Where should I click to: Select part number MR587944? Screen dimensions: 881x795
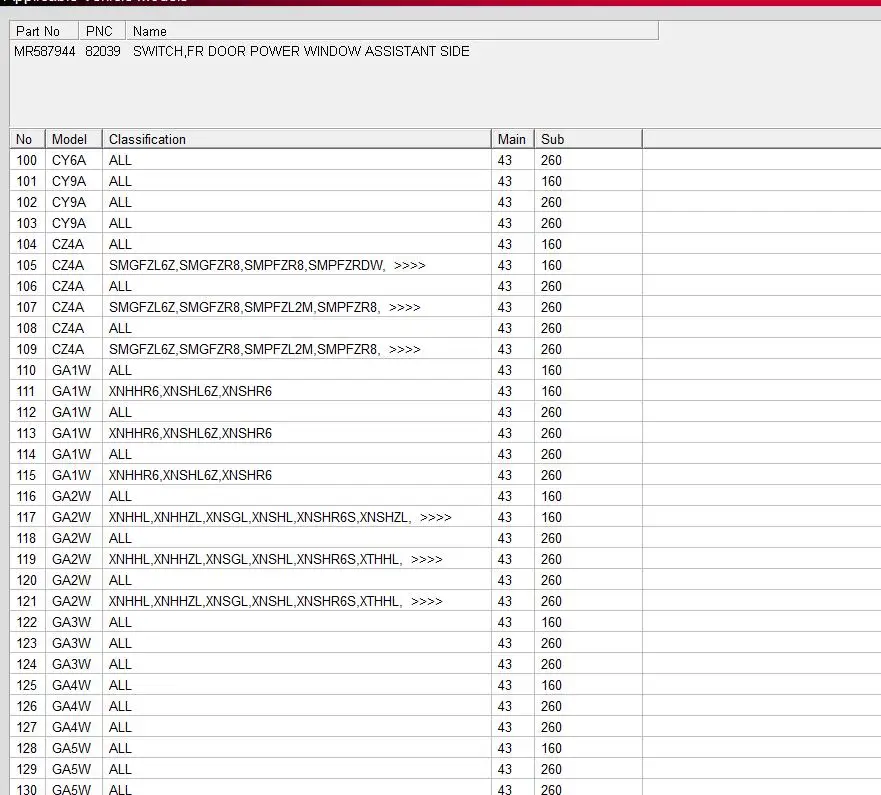pyautogui.click(x=44, y=52)
